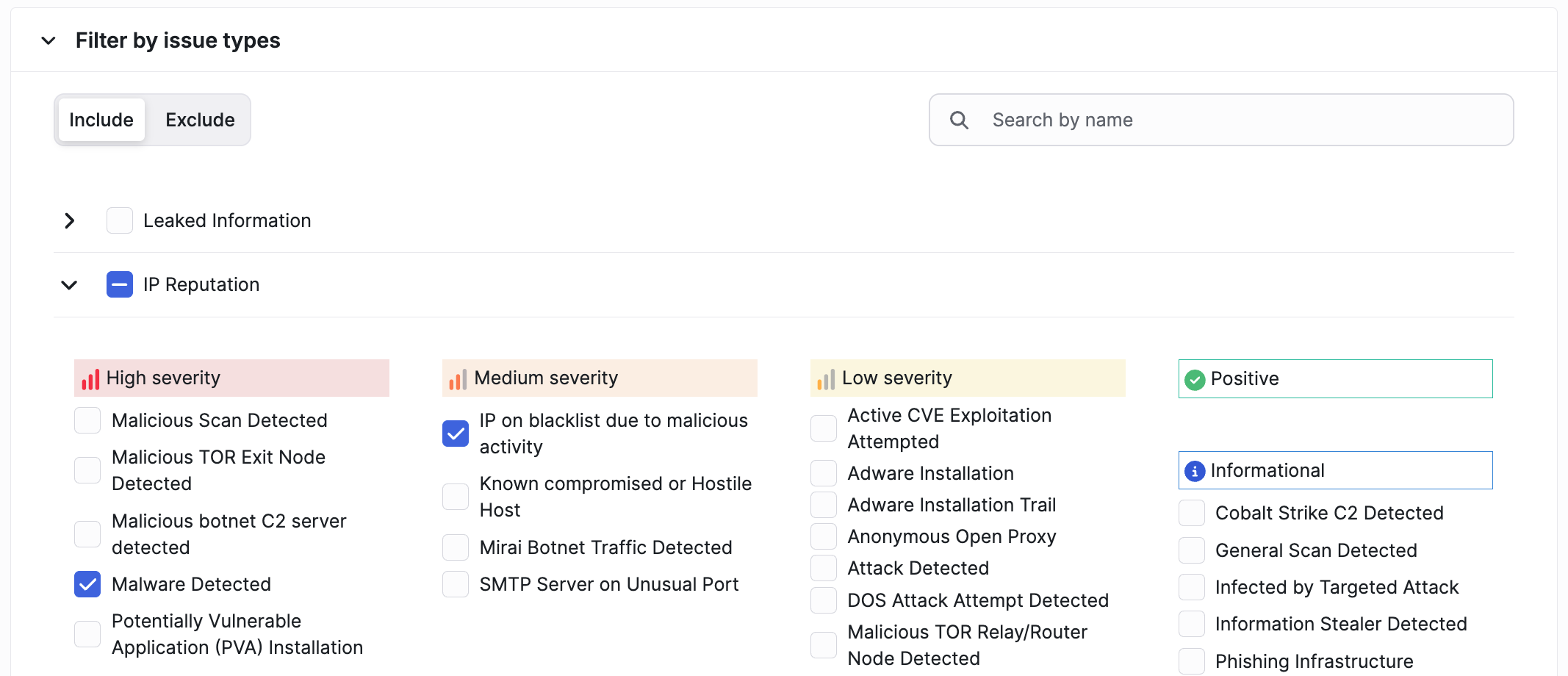Viewport: 1568px width, 676px height.
Task: Check SMTP Server on Unusual Port
Action: pos(456,584)
